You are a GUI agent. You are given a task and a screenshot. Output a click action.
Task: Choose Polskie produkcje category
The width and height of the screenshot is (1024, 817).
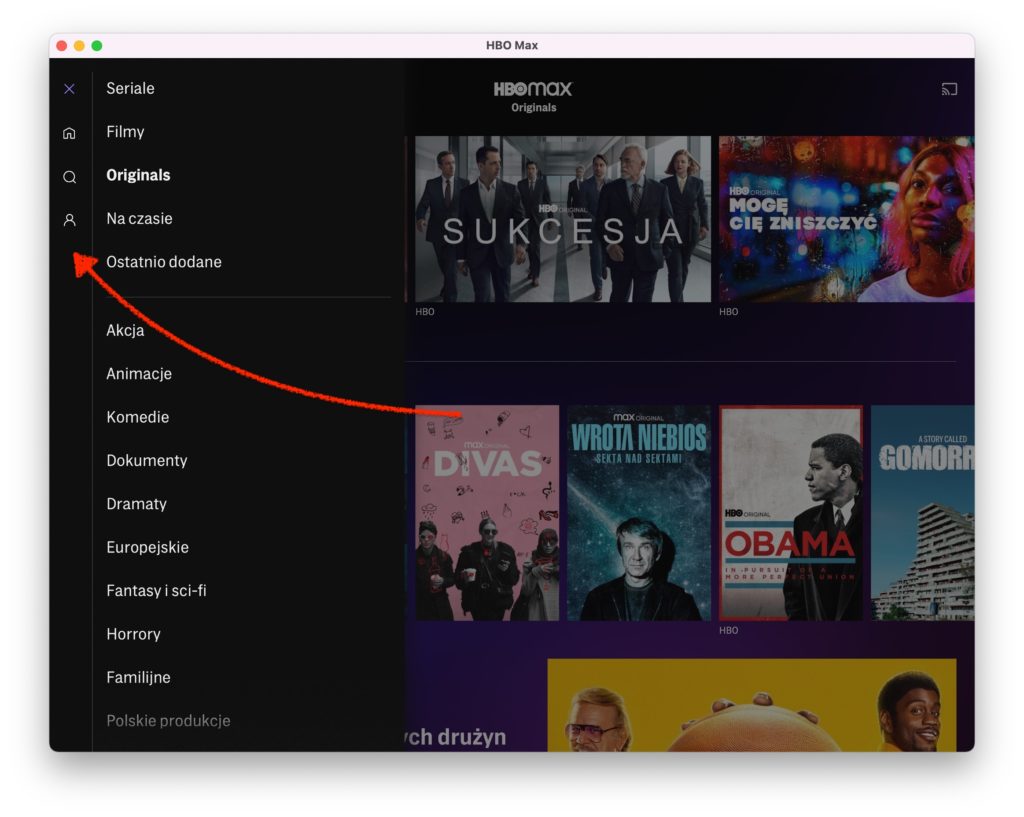coord(168,721)
